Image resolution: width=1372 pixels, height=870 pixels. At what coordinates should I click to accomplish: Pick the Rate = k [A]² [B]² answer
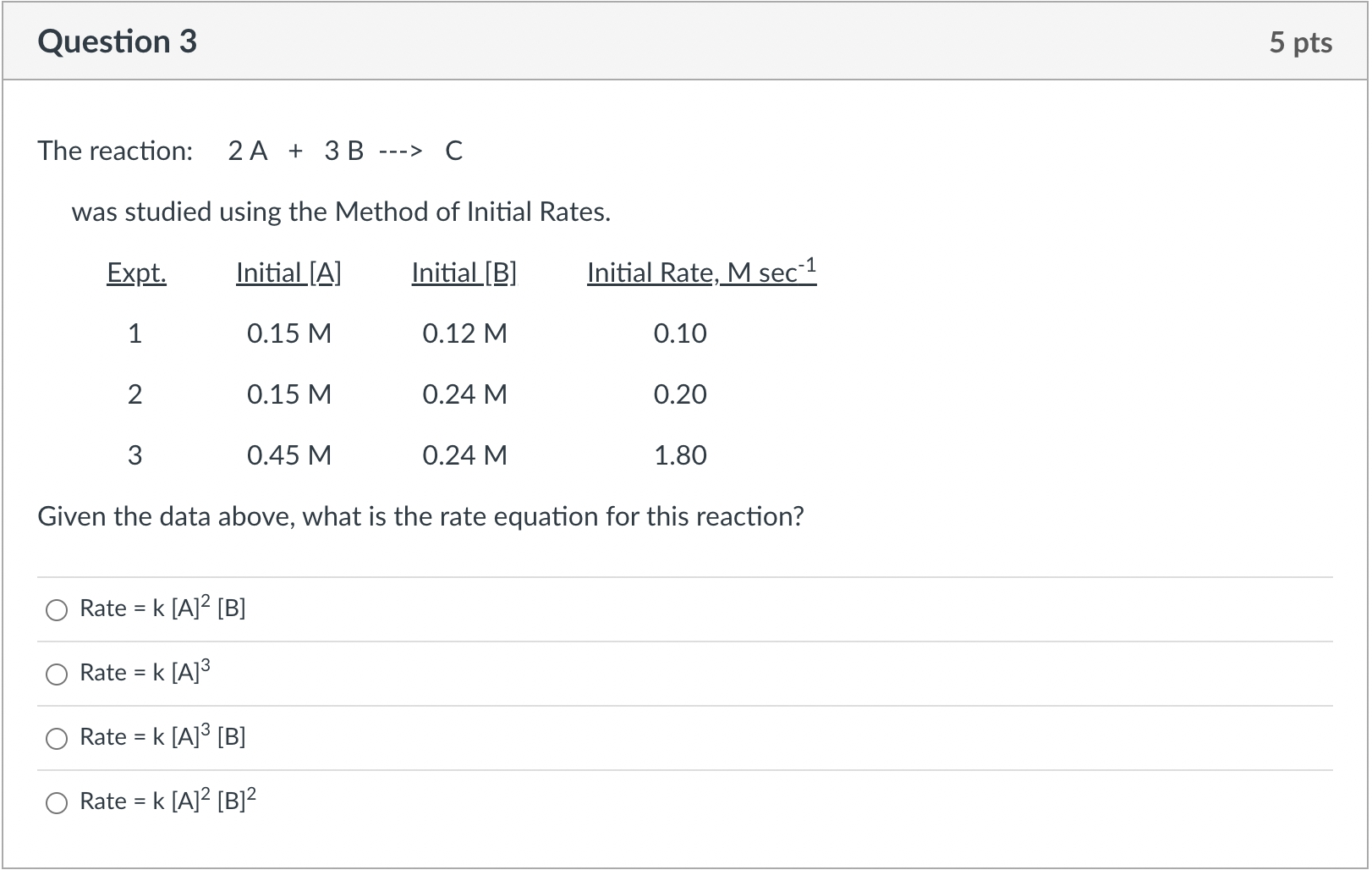point(166,801)
